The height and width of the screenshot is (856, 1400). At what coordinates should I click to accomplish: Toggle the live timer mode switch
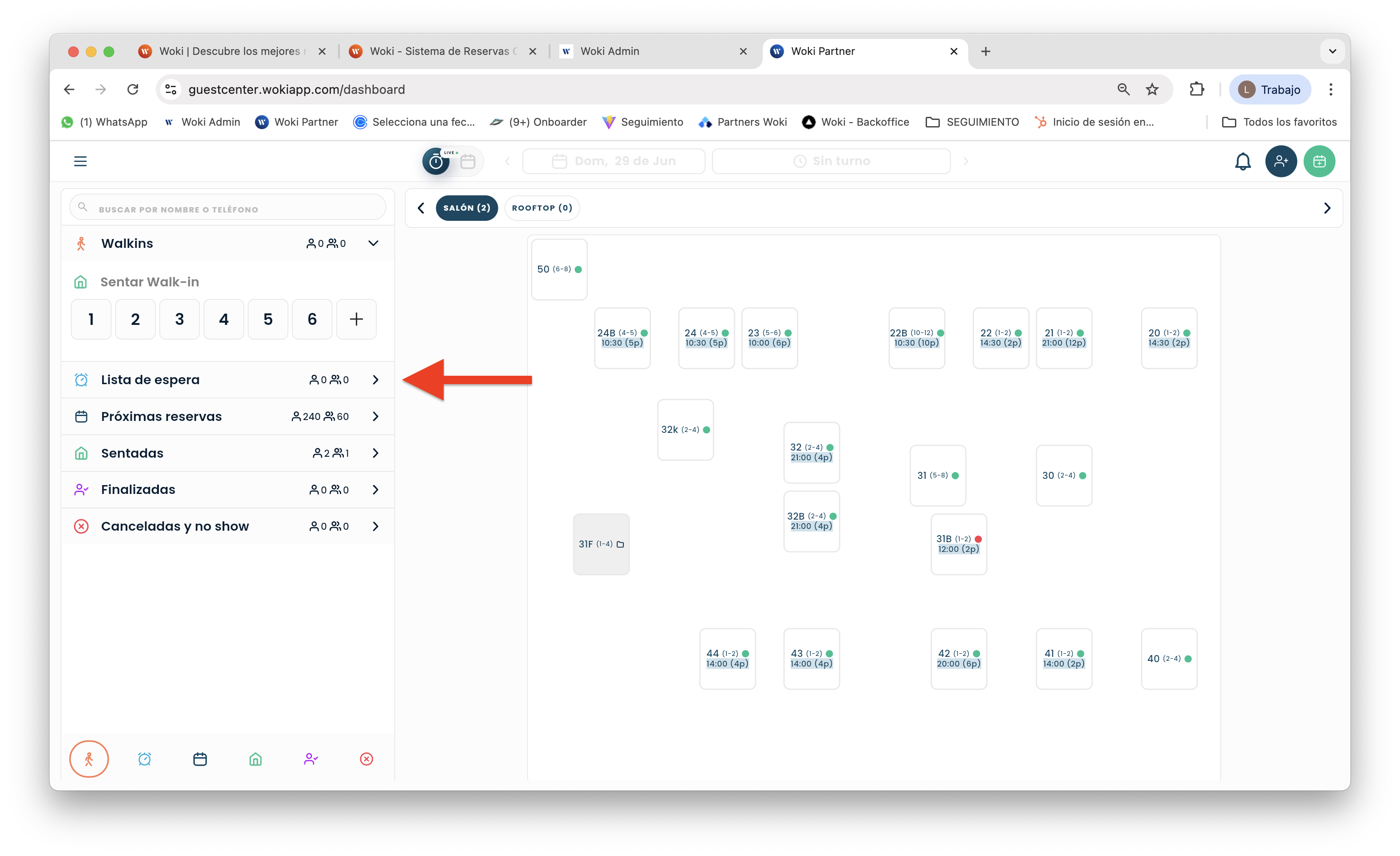coord(436,162)
